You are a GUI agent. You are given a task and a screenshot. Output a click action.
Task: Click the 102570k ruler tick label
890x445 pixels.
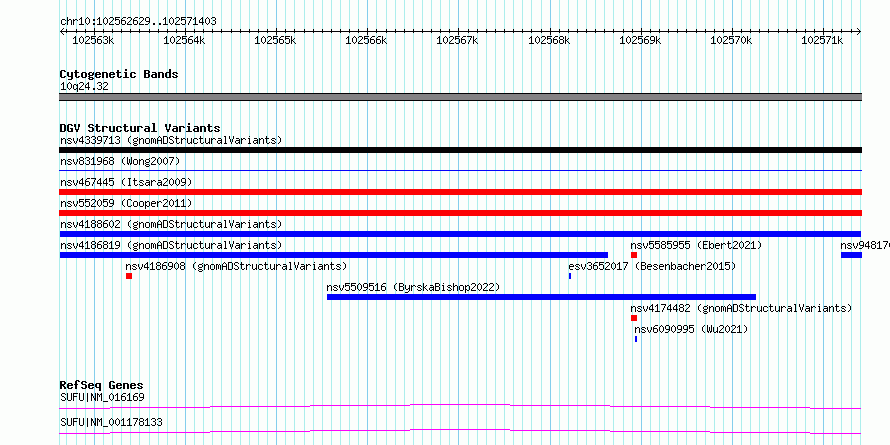pyautogui.click(x=732, y=40)
